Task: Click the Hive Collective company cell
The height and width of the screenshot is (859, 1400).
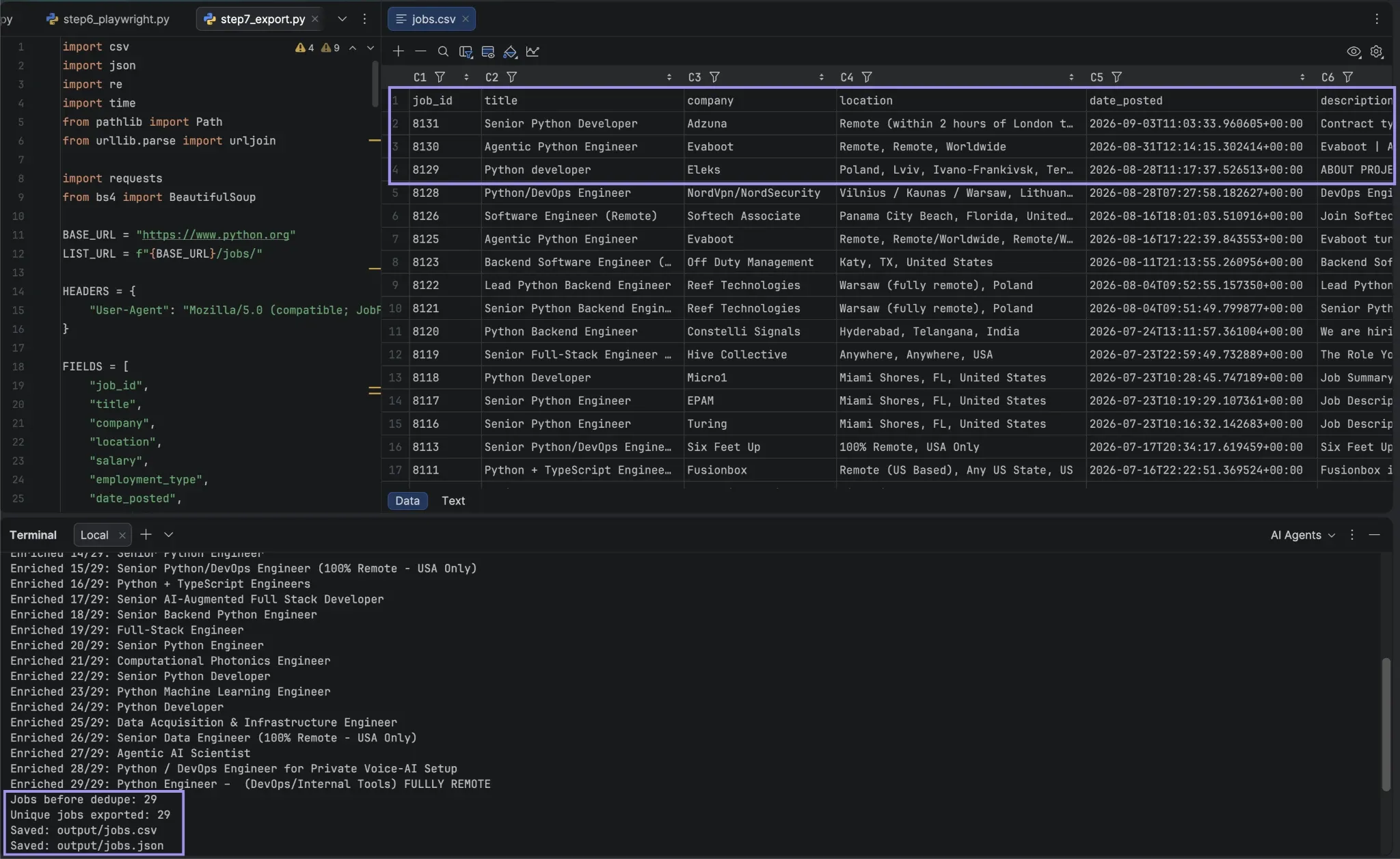Action: 760,355
